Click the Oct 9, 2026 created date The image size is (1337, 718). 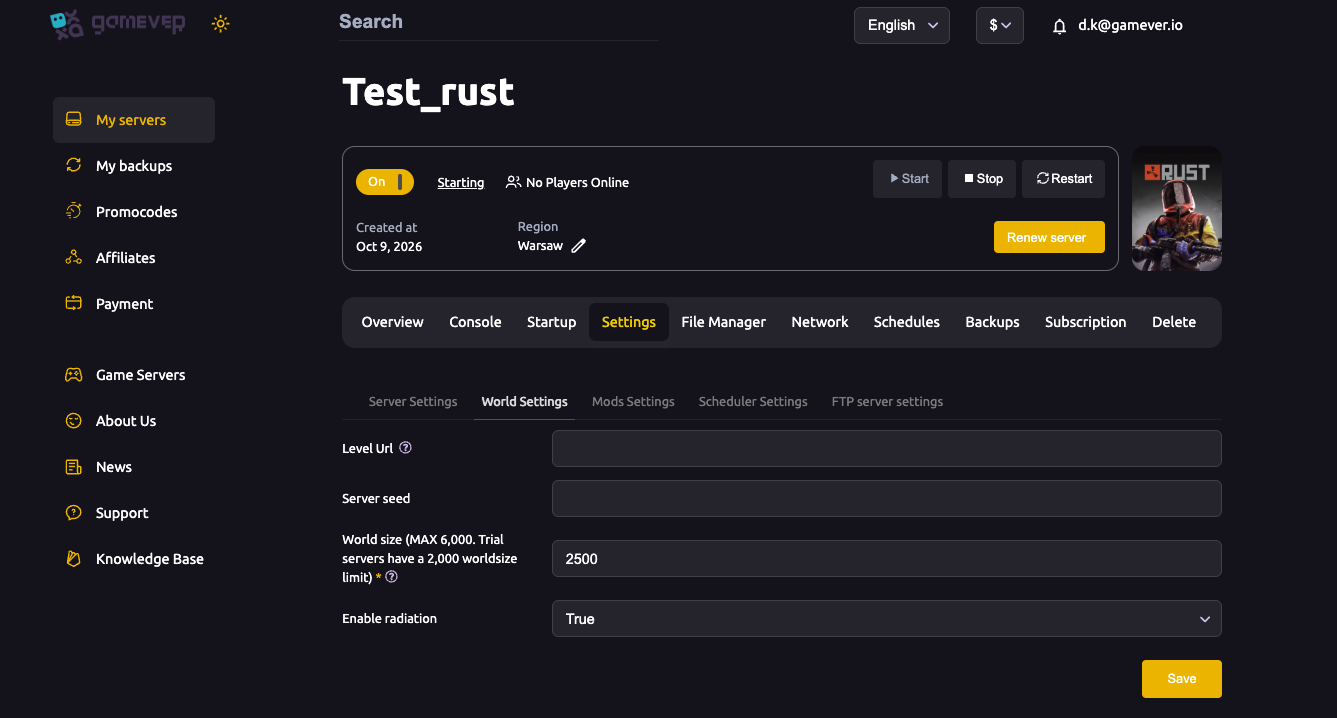[x=389, y=246]
